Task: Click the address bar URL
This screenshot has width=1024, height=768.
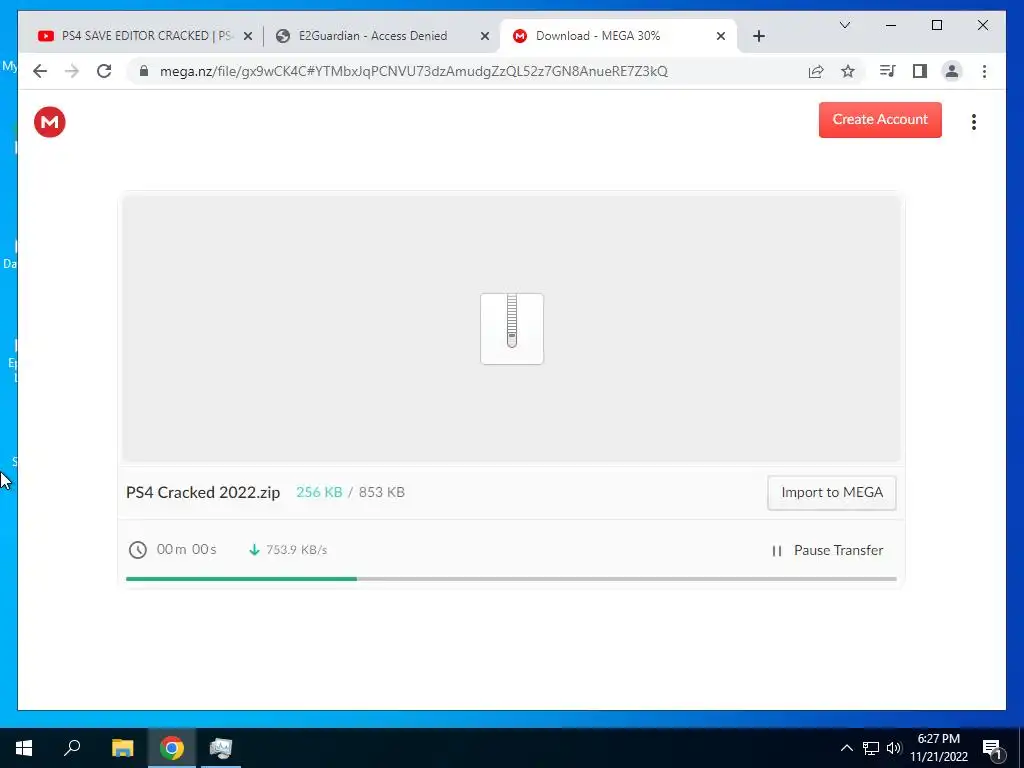Action: (x=414, y=71)
